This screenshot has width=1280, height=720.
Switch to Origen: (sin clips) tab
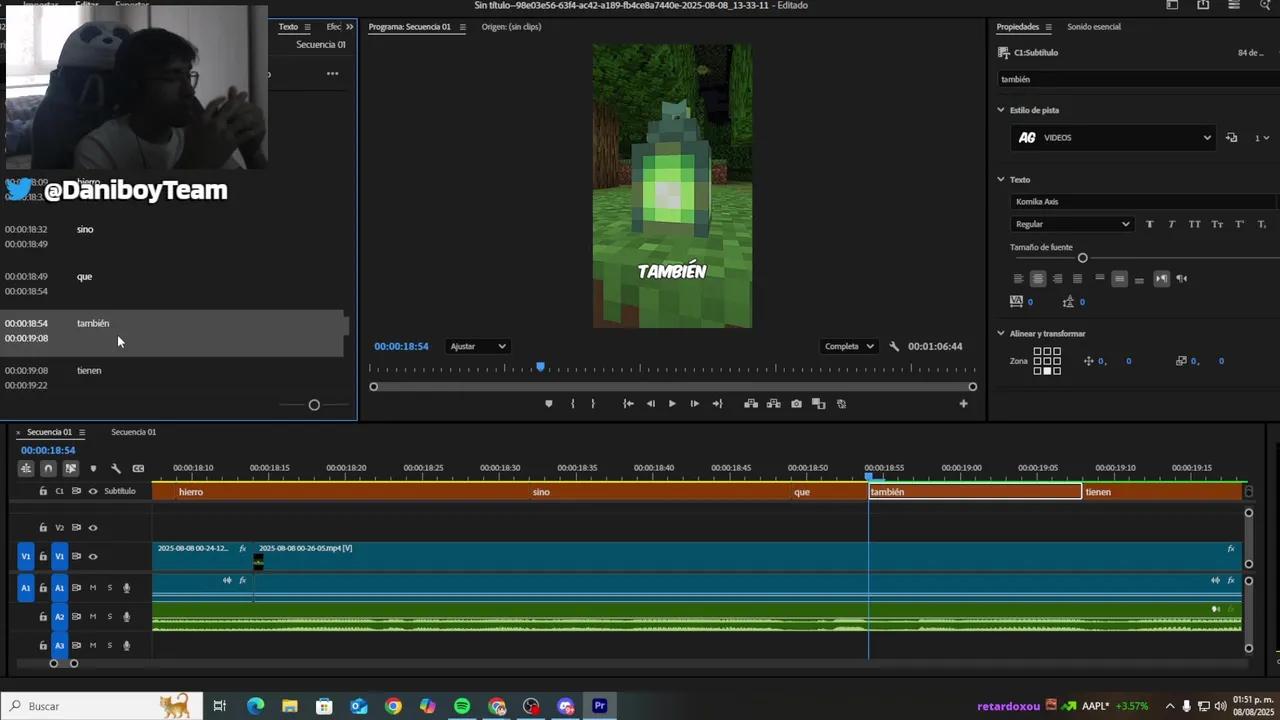tap(511, 27)
